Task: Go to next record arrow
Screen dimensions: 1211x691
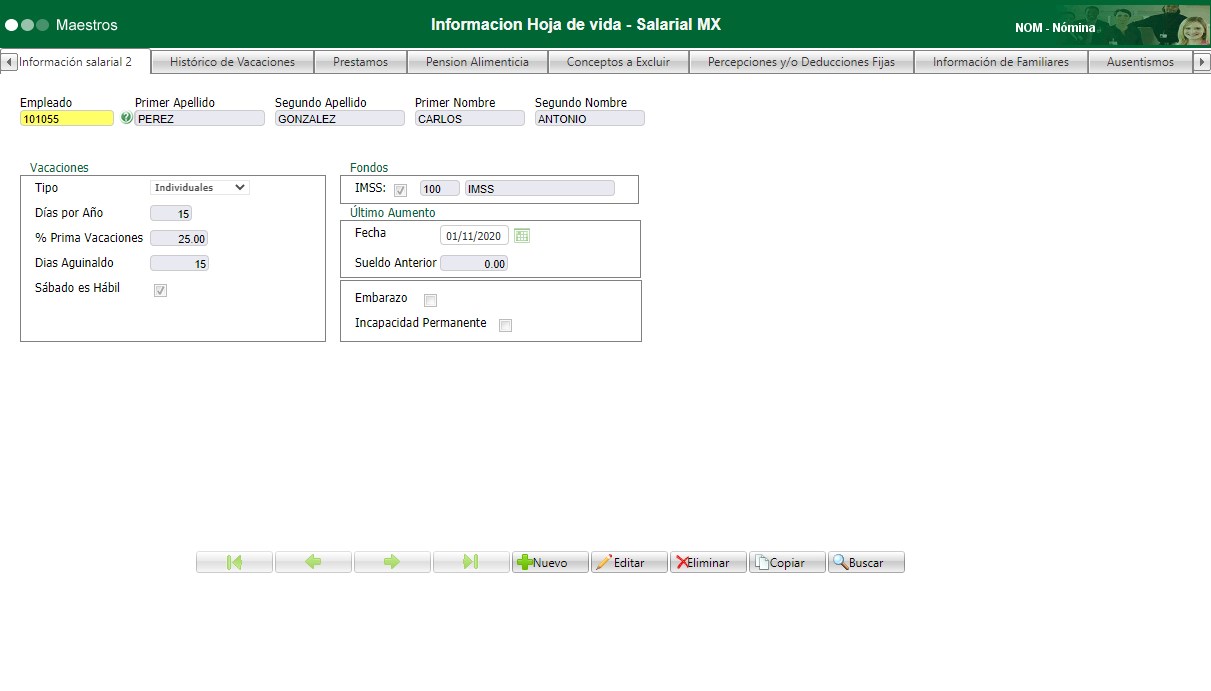Action: click(392, 562)
